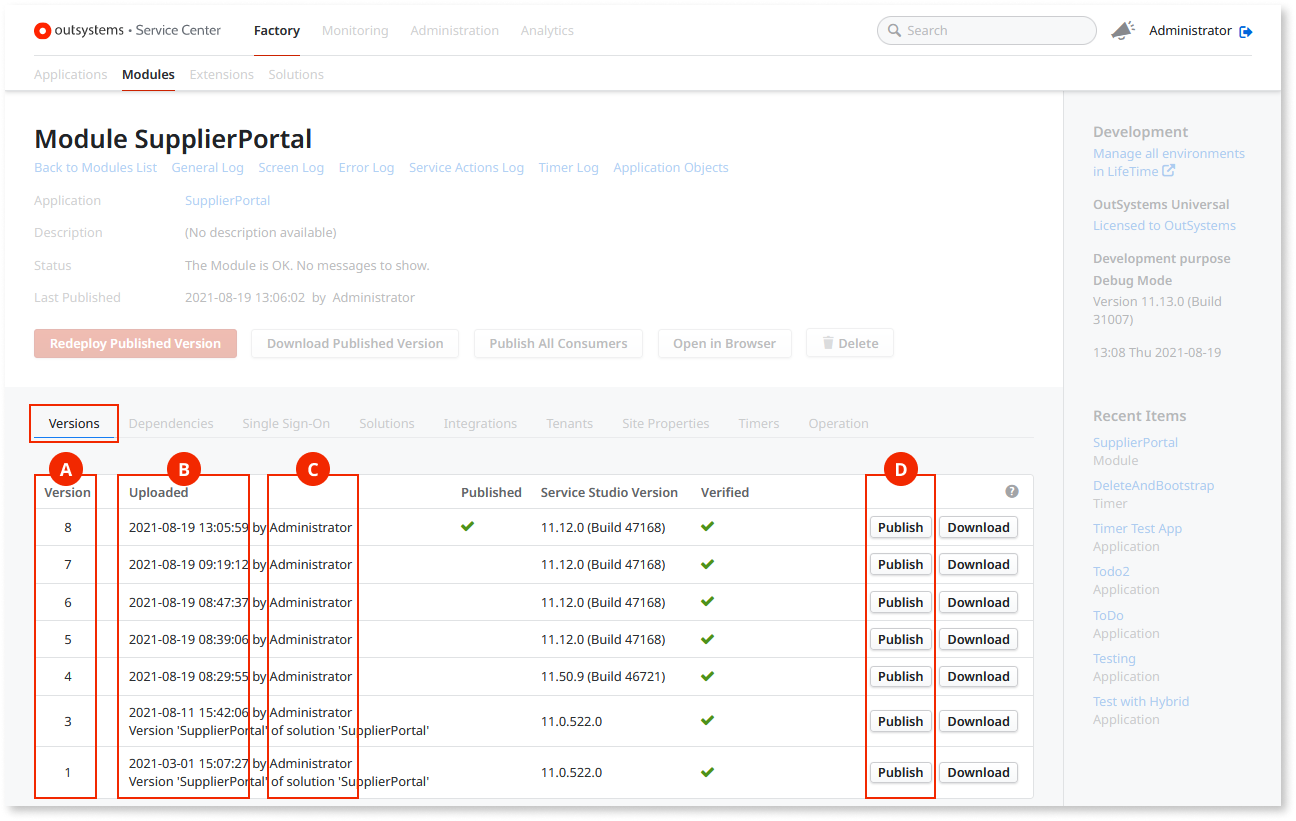1296x821 pixels.
Task: Click the published checkmark on version 8 row
Action: pyautogui.click(x=467, y=525)
